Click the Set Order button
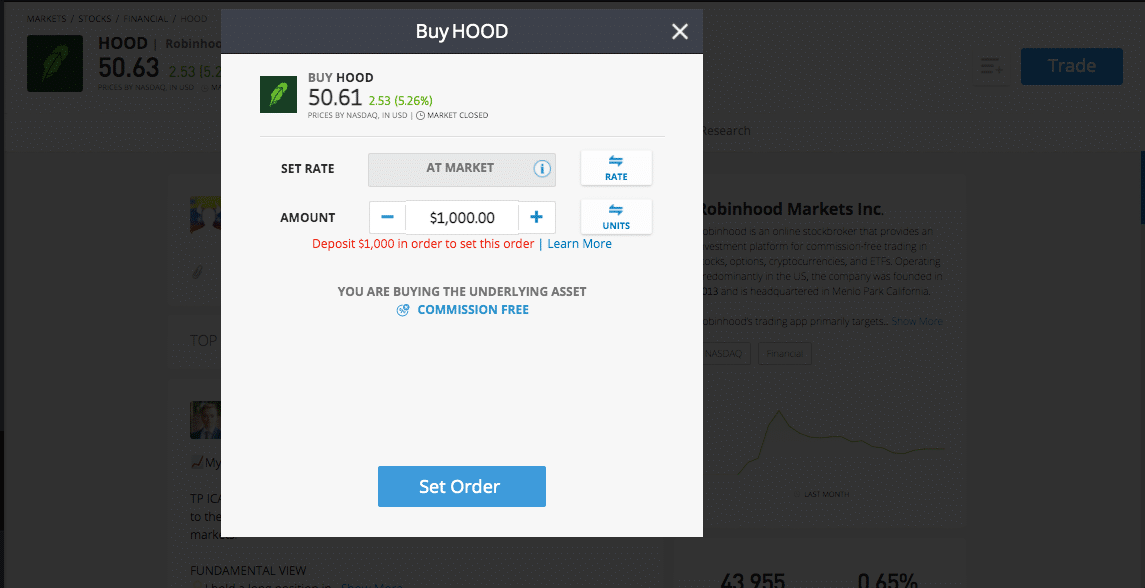Image resolution: width=1145 pixels, height=588 pixels. (x=462, y=486)
